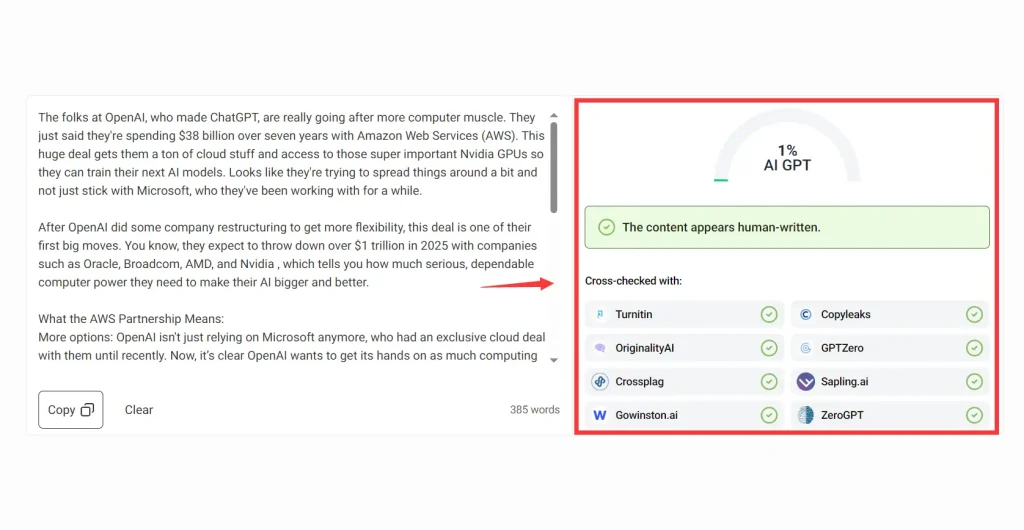Click the Crossplag logo icon
Viewport: 1024px width, 530px height.
tap(600, 381)
